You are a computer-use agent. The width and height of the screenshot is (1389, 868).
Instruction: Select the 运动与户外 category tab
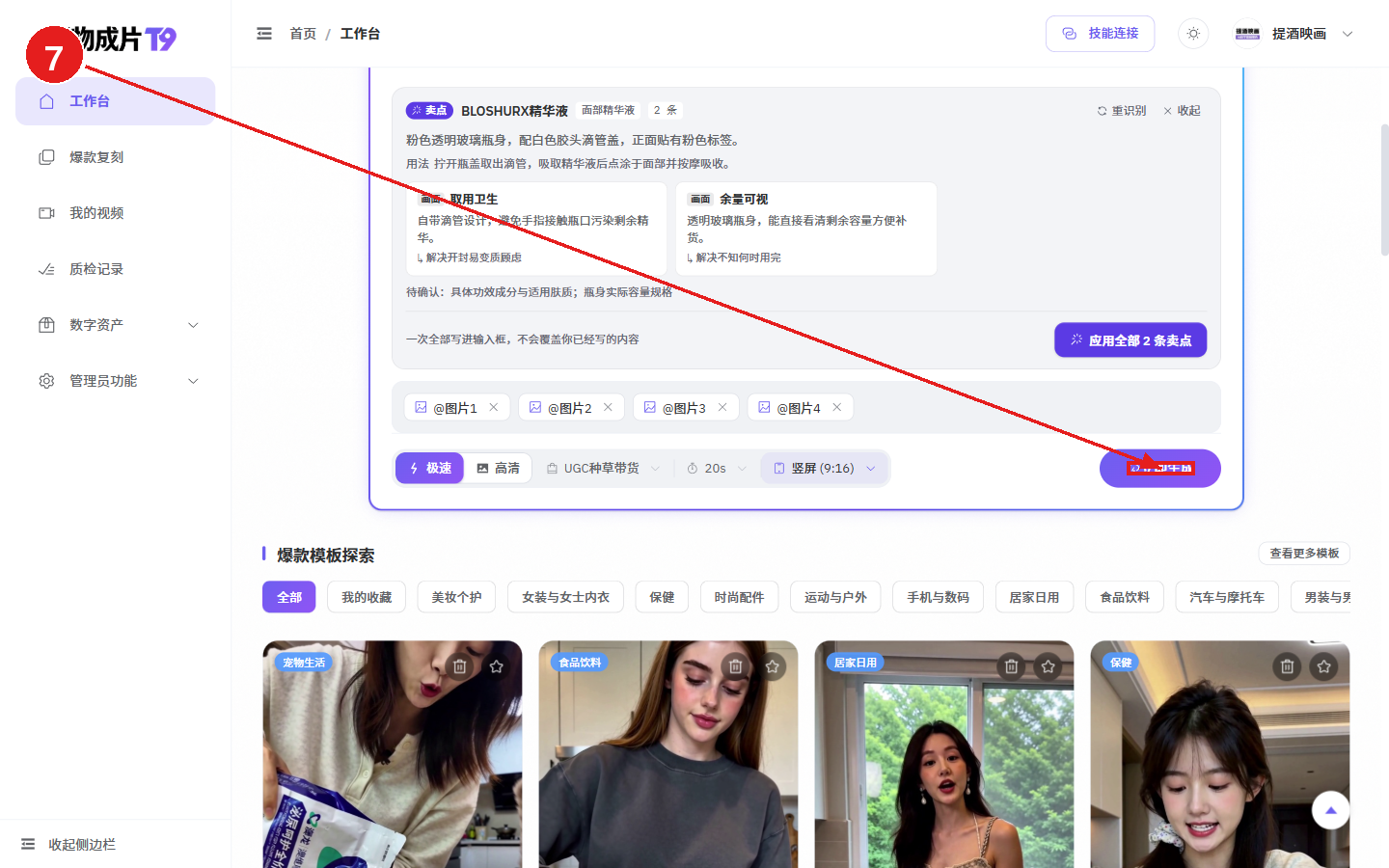pos(835,597)
